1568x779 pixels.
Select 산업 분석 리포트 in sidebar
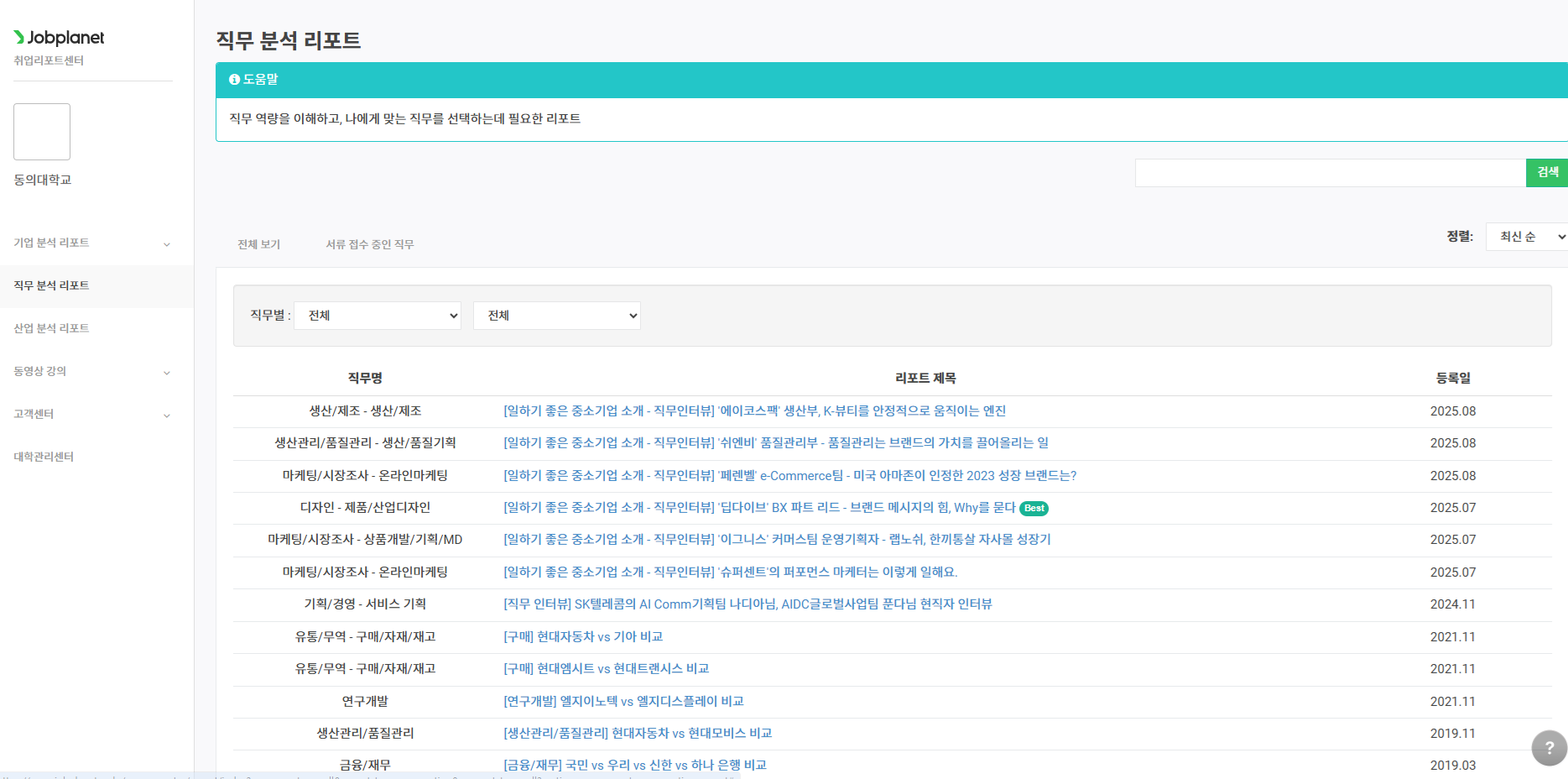click(51, 328)
